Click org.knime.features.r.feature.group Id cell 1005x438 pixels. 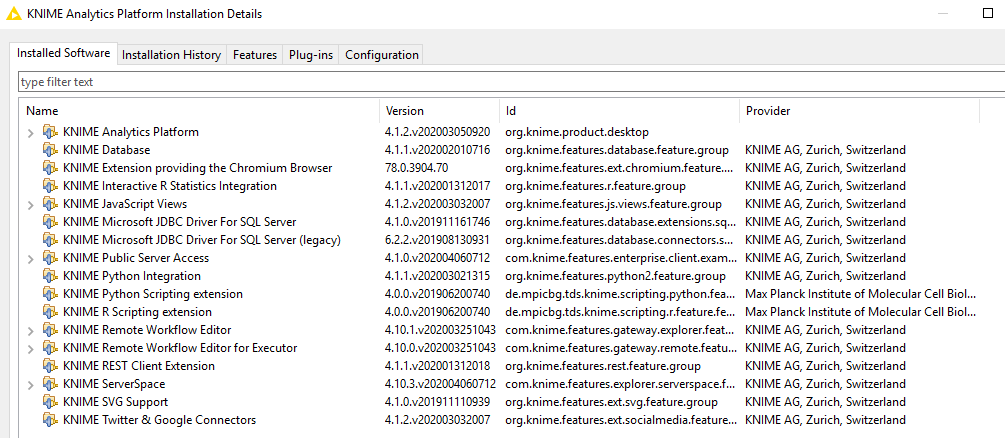[x=595, y=186]
